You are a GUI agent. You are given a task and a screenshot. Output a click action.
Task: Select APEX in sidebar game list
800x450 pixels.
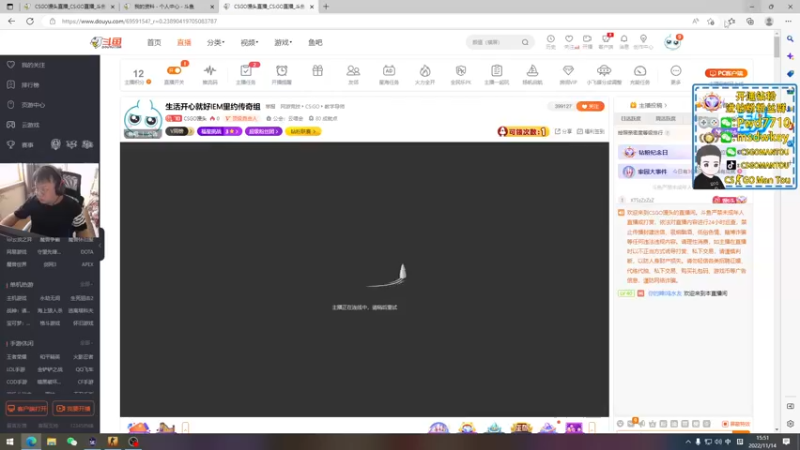(x=87, y=264)
